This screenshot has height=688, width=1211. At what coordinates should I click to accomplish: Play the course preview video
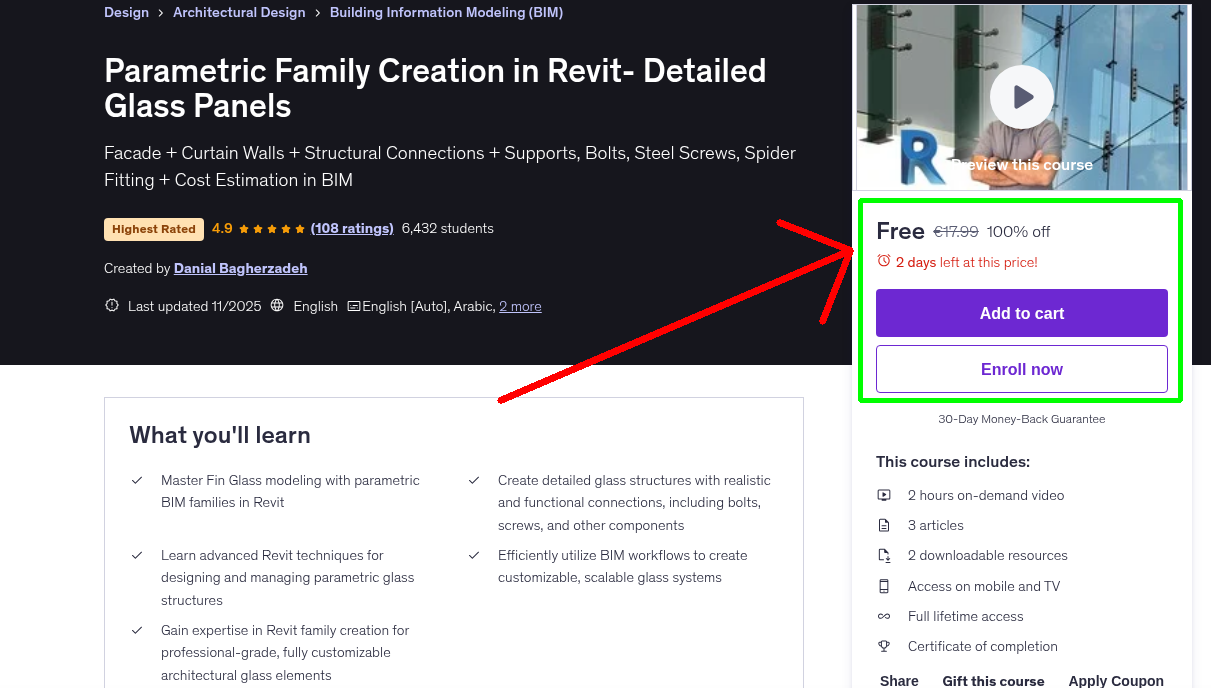(1021, 97)
